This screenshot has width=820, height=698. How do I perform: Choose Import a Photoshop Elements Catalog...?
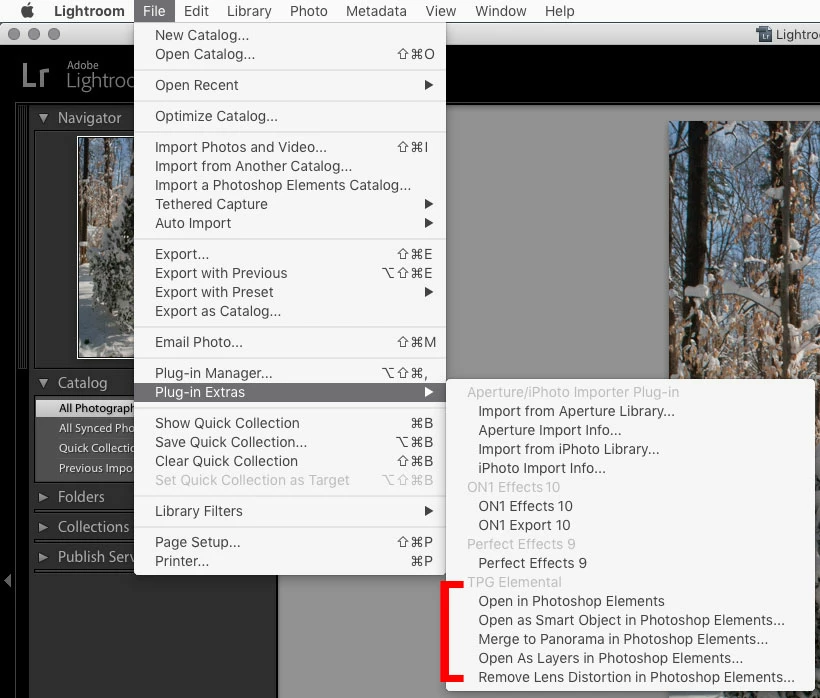click(290, 185)
